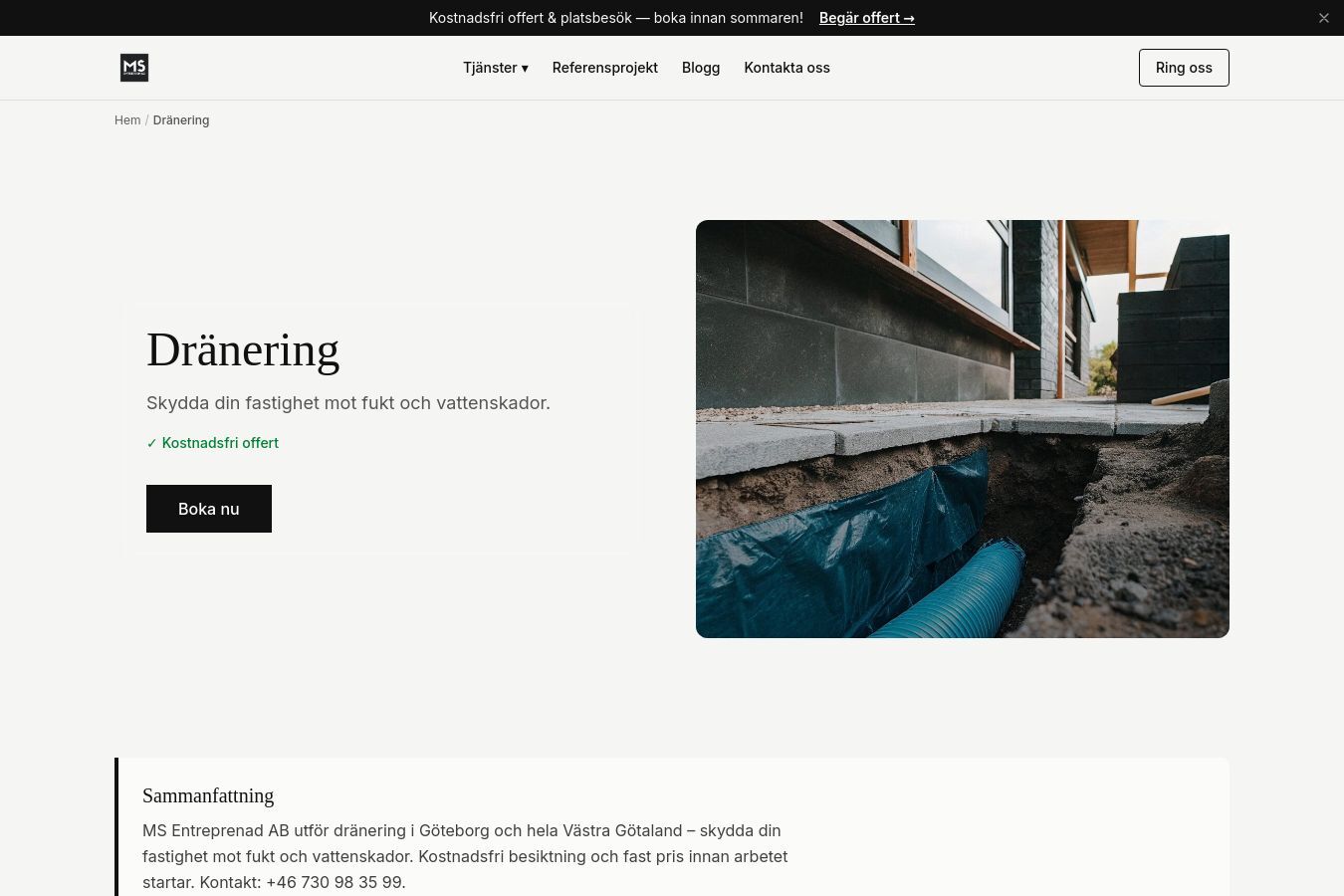Screen dimensions: 1344x896
Task: Click the banner text about Kostnadsfri offert & platsbesök
Action: coord(616,18)
